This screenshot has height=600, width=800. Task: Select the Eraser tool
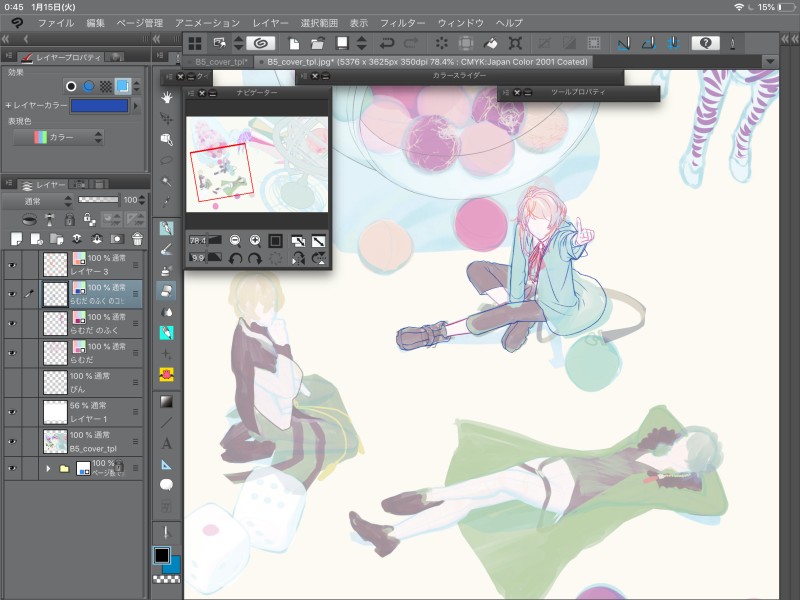point(166,291)
